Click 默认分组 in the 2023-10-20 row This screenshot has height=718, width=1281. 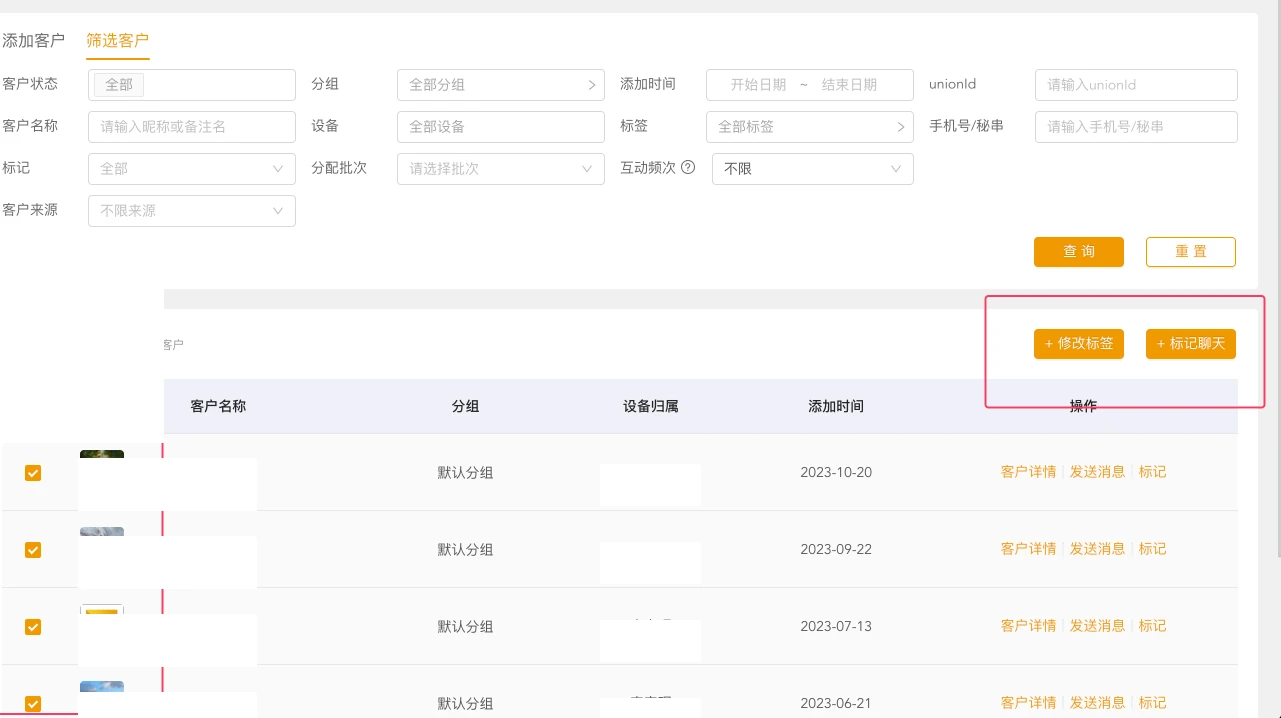click(x=465, y=473)
